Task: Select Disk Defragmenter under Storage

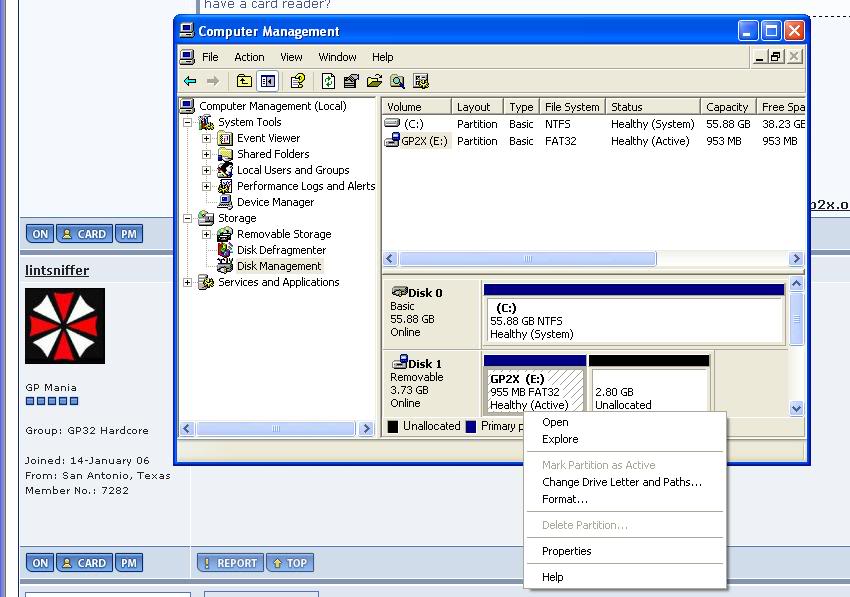Action: (281, 250)
